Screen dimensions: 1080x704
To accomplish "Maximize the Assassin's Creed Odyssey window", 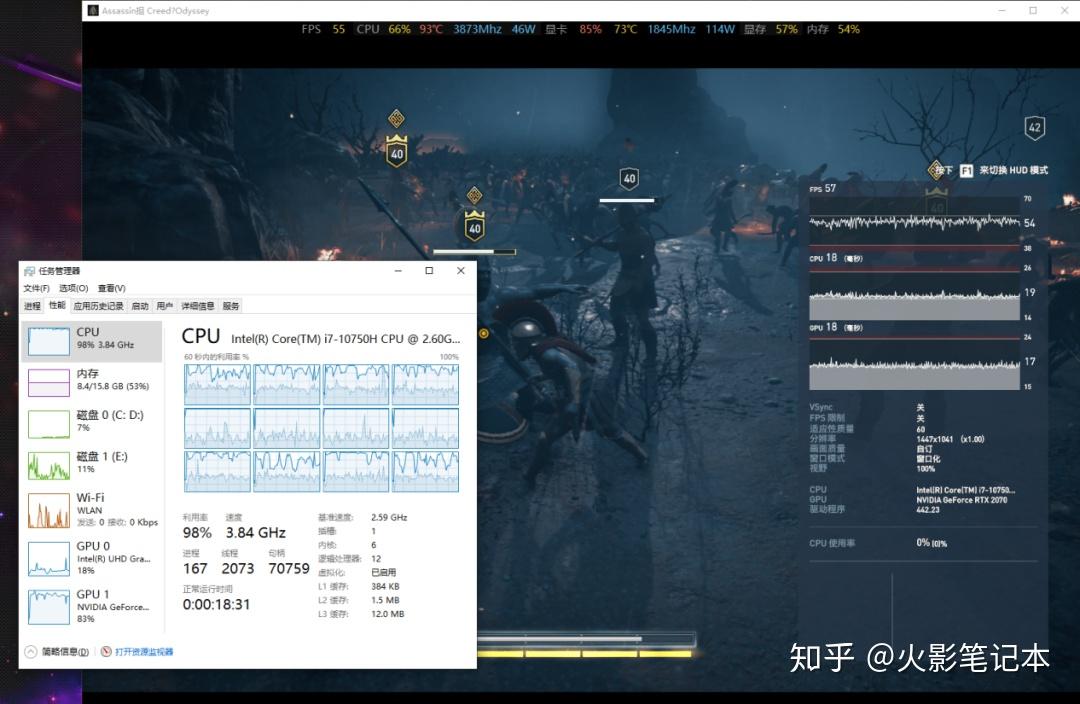I will pos(1033,10).
